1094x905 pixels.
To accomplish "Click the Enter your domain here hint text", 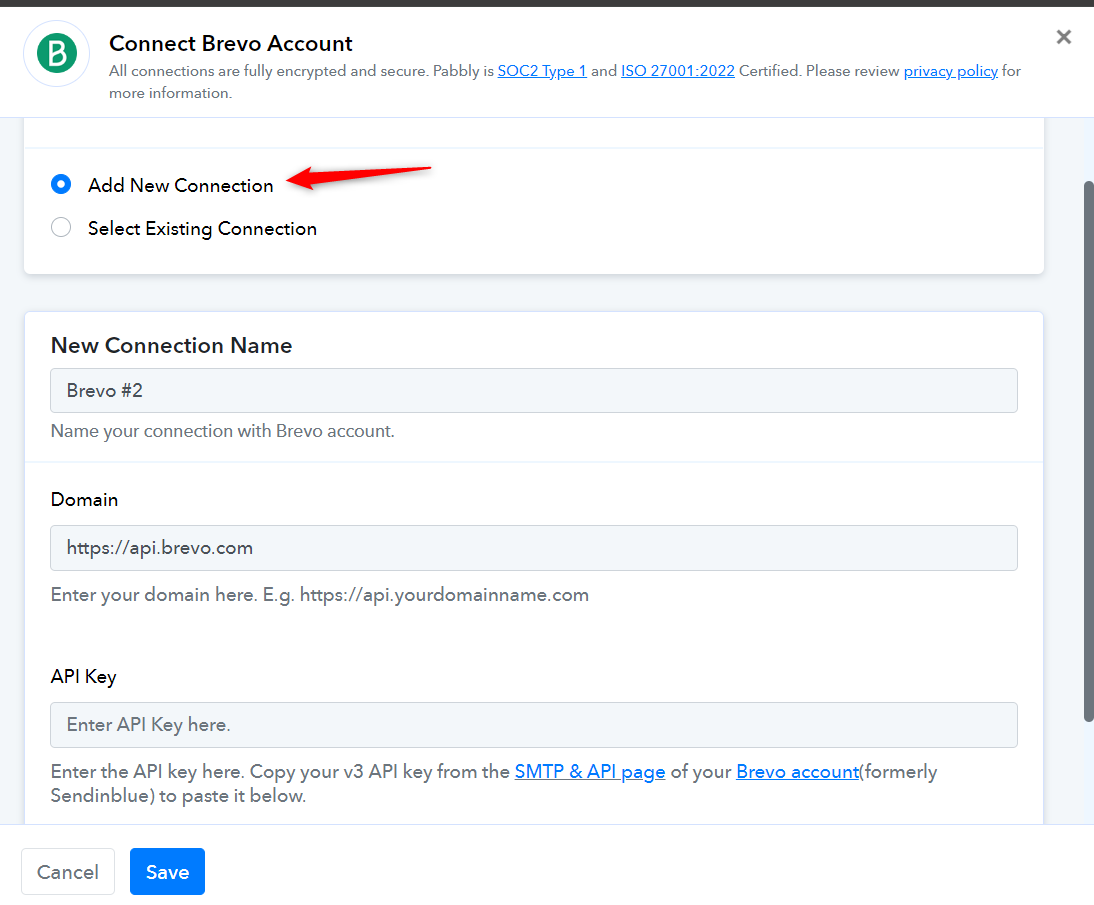I will coord(320,595).
